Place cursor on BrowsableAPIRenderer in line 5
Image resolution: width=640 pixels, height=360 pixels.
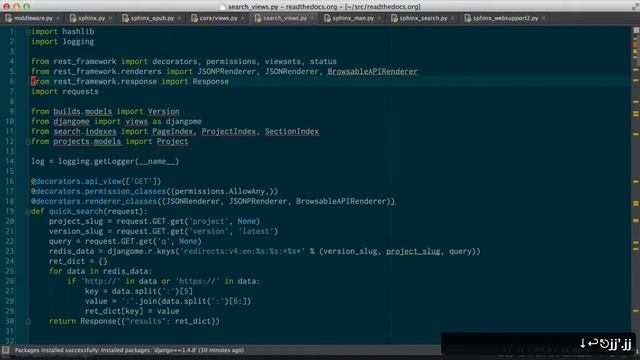[372, 71]
